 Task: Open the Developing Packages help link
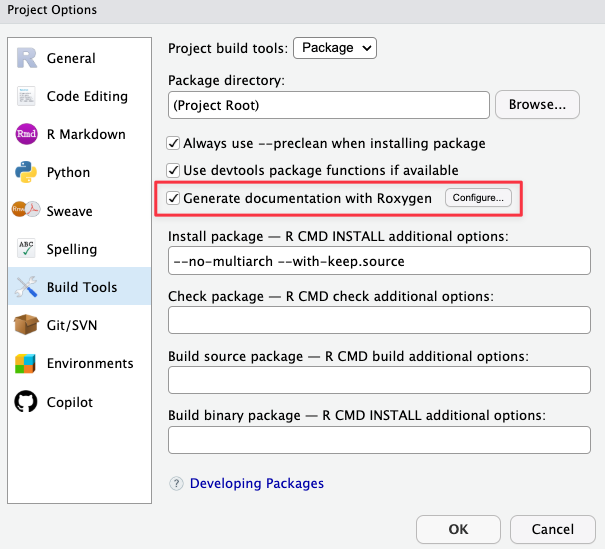pyautogui.click(x=257, y=484)
